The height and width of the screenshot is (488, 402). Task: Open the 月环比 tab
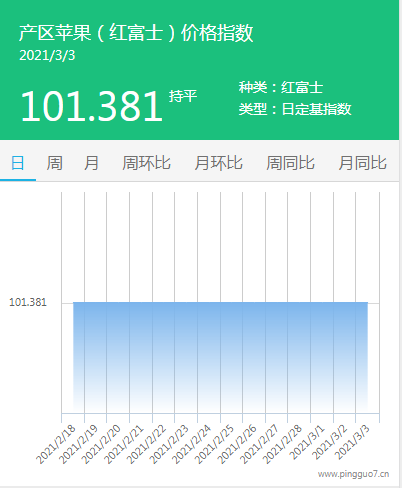(x=219, y=163)
